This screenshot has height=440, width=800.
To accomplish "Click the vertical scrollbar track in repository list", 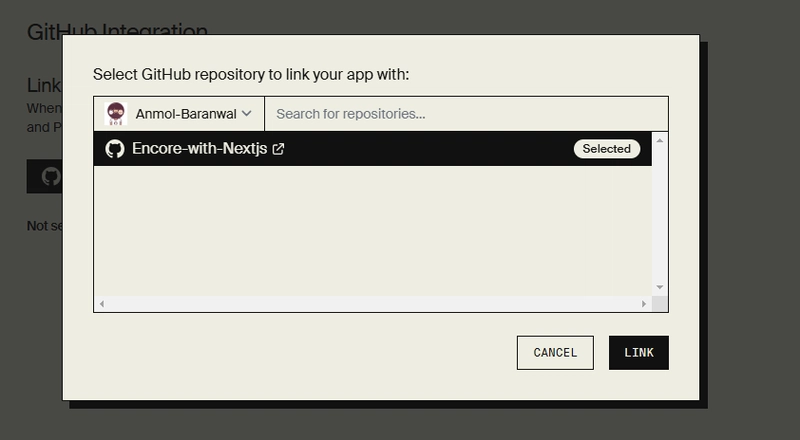I will (660, 214).
